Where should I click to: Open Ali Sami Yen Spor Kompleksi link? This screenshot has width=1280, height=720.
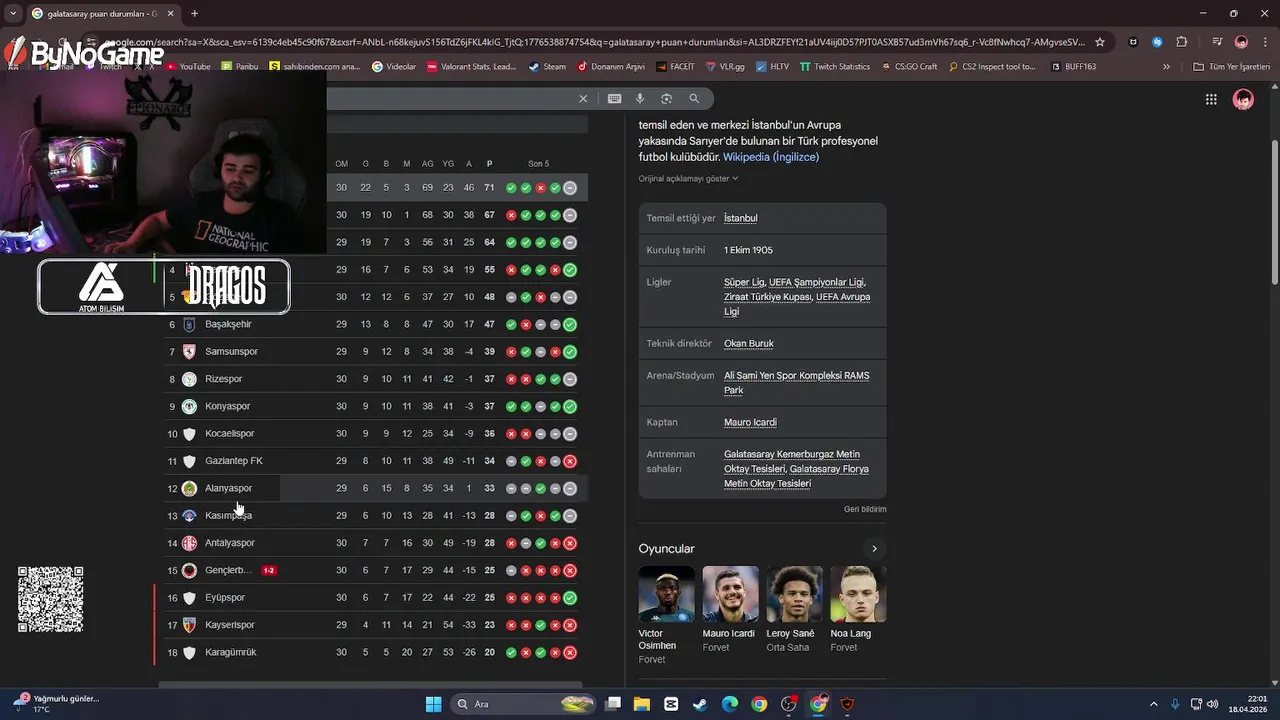[x=796, y=382]
